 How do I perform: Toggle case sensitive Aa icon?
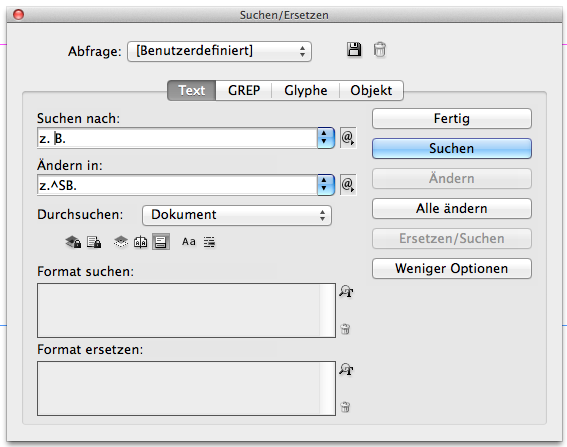point(189,242)
